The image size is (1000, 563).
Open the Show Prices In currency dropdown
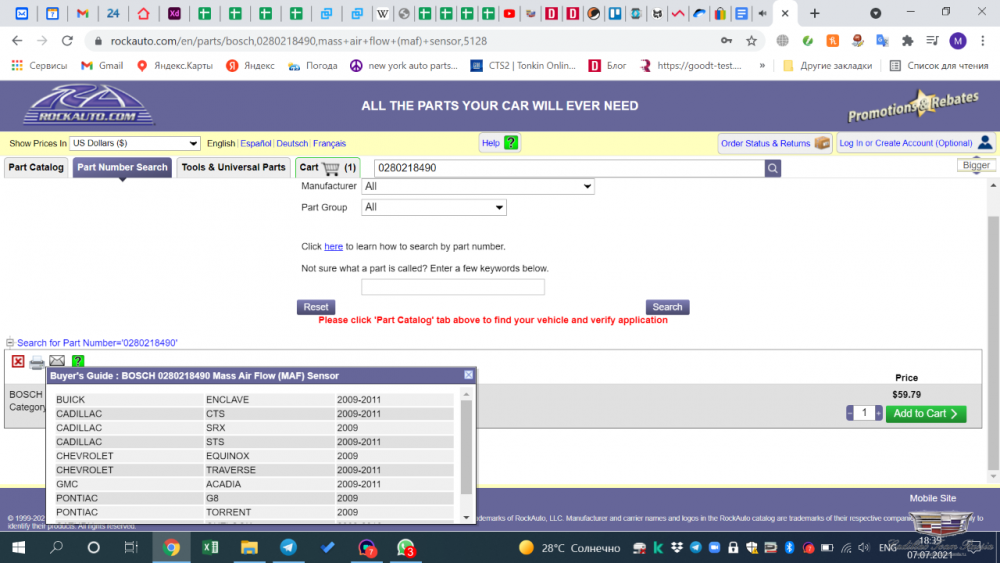(134, 144)
